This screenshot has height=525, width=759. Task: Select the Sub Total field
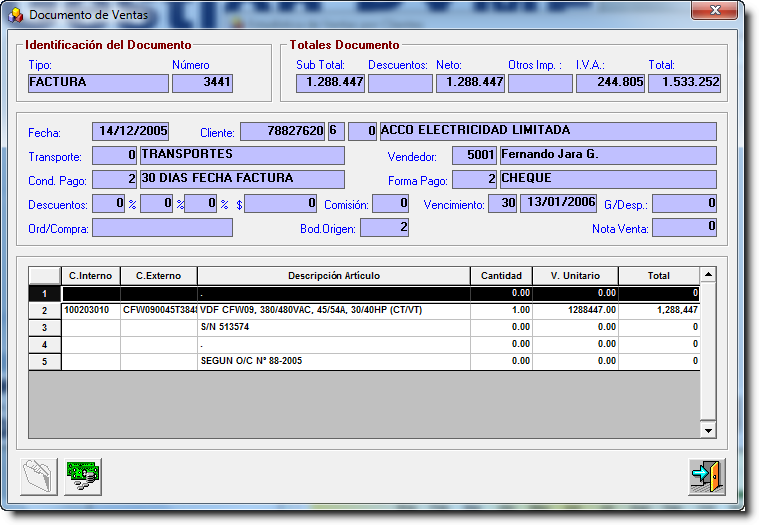(x=330, y=83)
